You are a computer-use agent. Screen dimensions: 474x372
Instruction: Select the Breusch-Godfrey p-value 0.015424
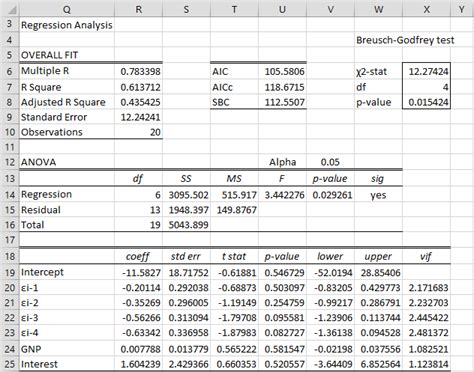point(426,102)
